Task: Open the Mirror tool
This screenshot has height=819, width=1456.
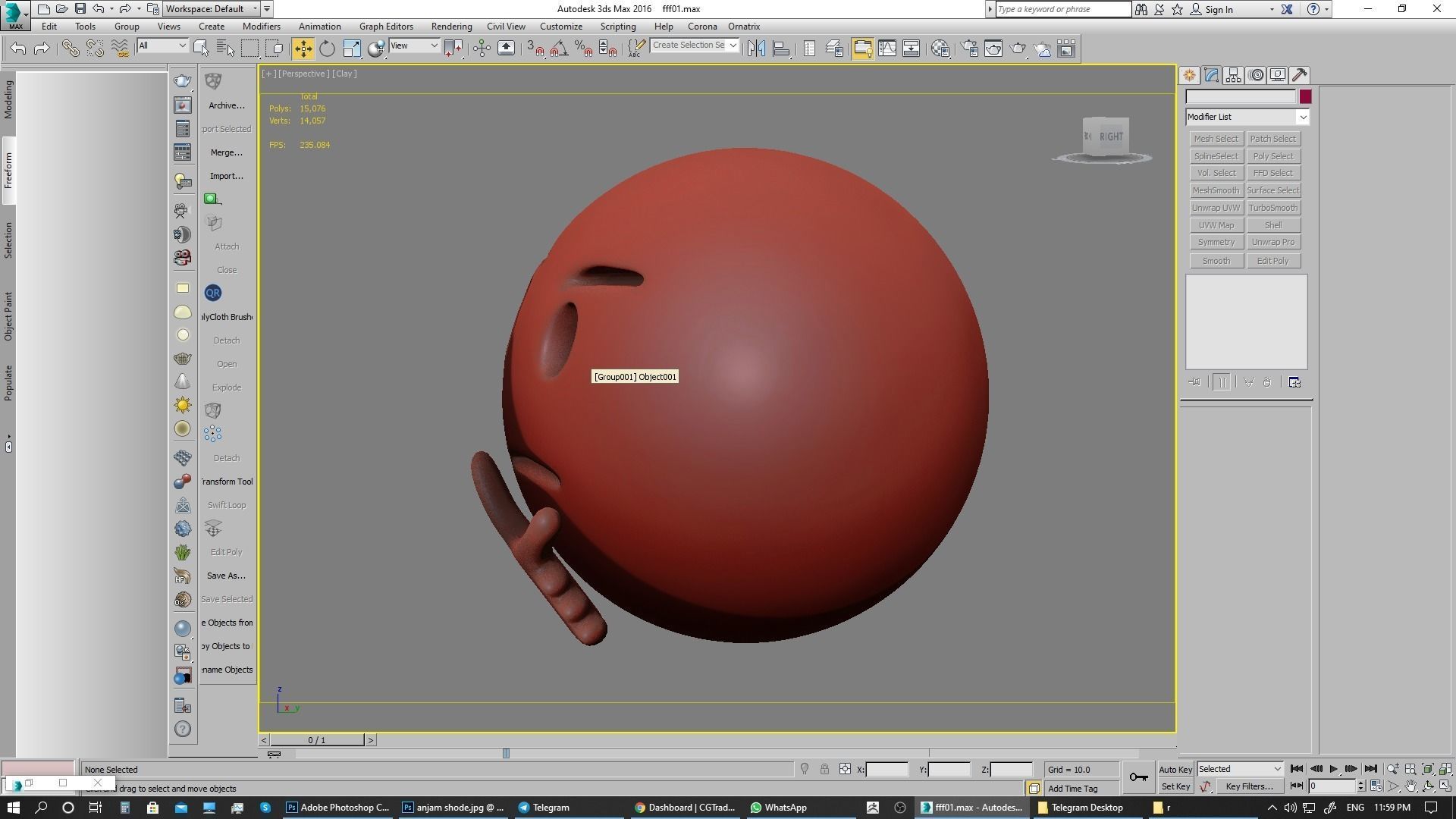Action: (x=756, y=49)
